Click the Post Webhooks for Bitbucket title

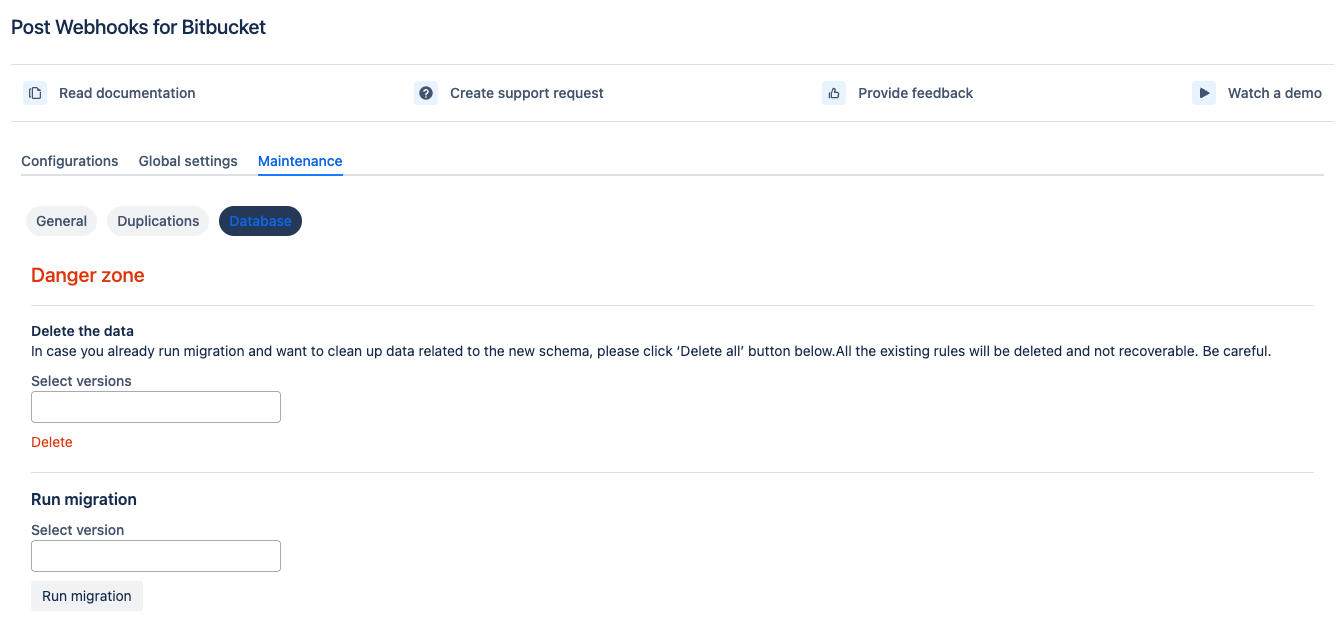(138, 27)
